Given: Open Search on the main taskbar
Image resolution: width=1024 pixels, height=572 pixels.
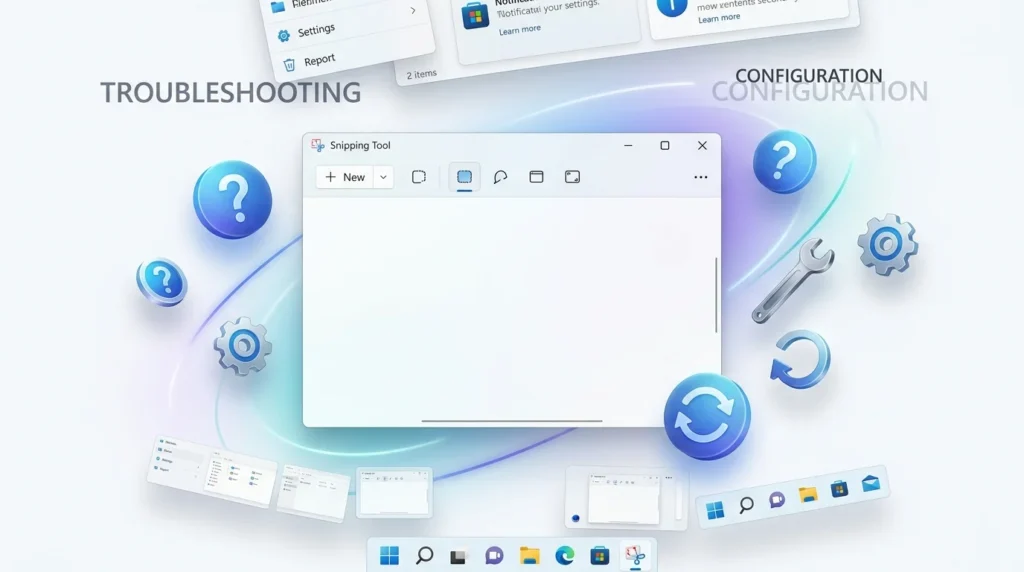Looking at the screenshot, I should click(x=424, y=556).
